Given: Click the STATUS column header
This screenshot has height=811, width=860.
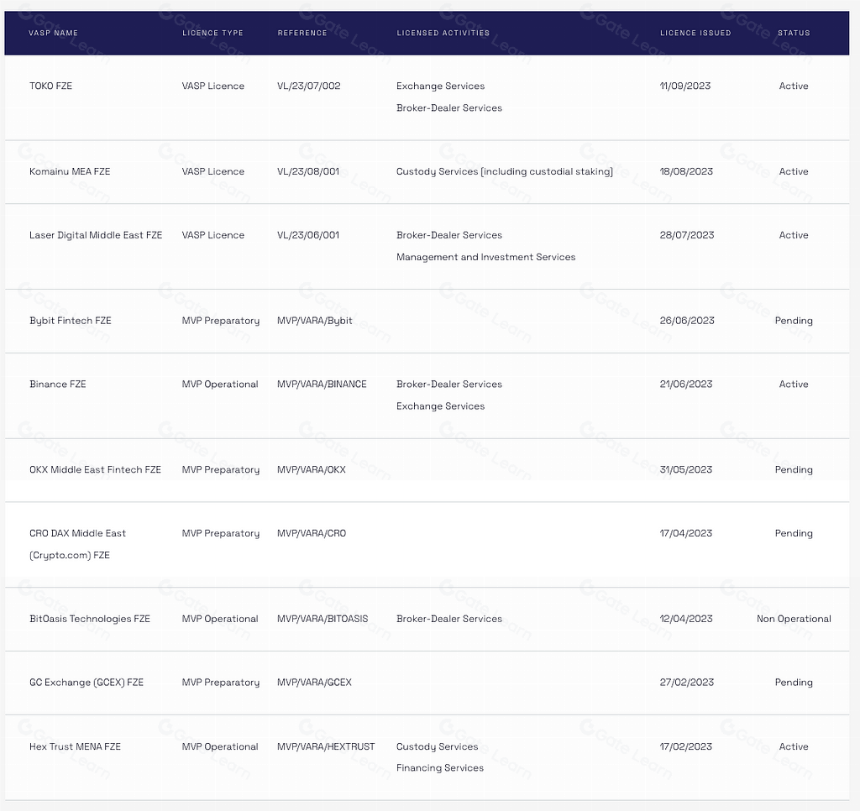Looking at the screenshot, I should coord(794,33).
